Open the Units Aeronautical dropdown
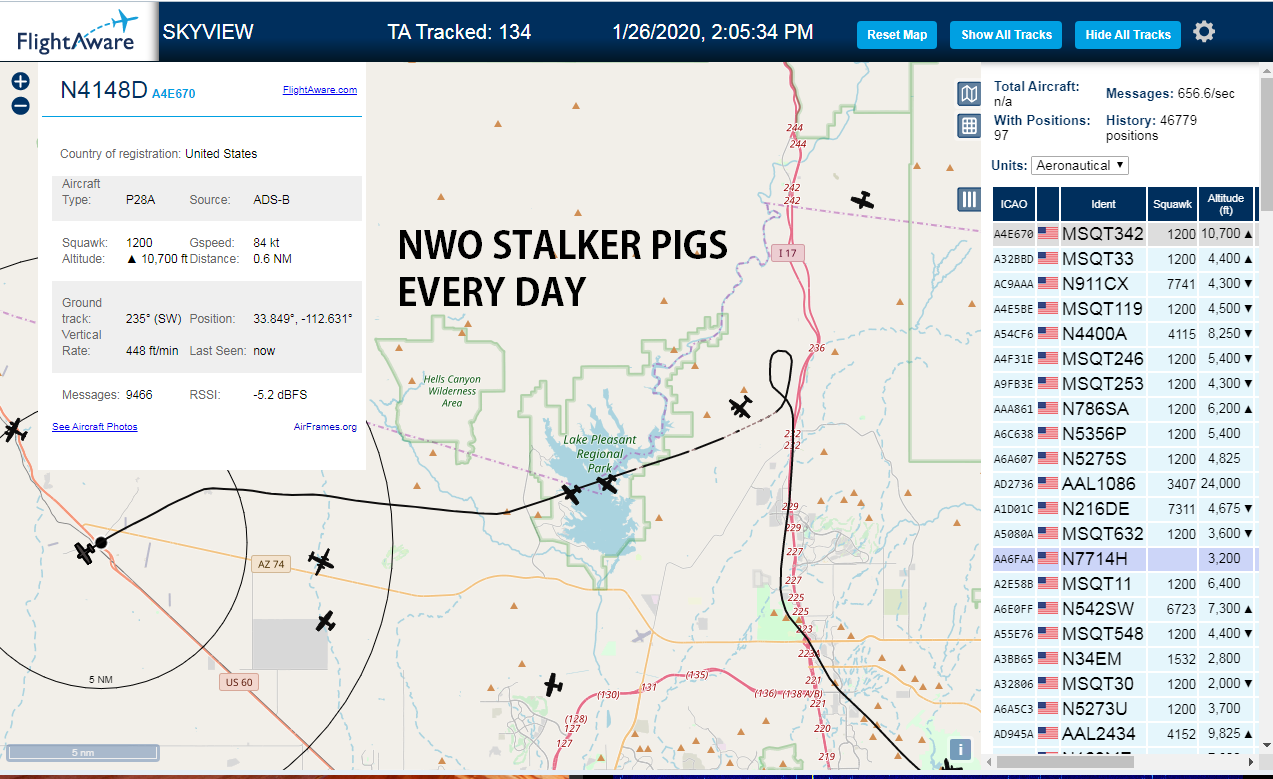The width and height of the screenshot is (1273, 779). (1080, 165)
